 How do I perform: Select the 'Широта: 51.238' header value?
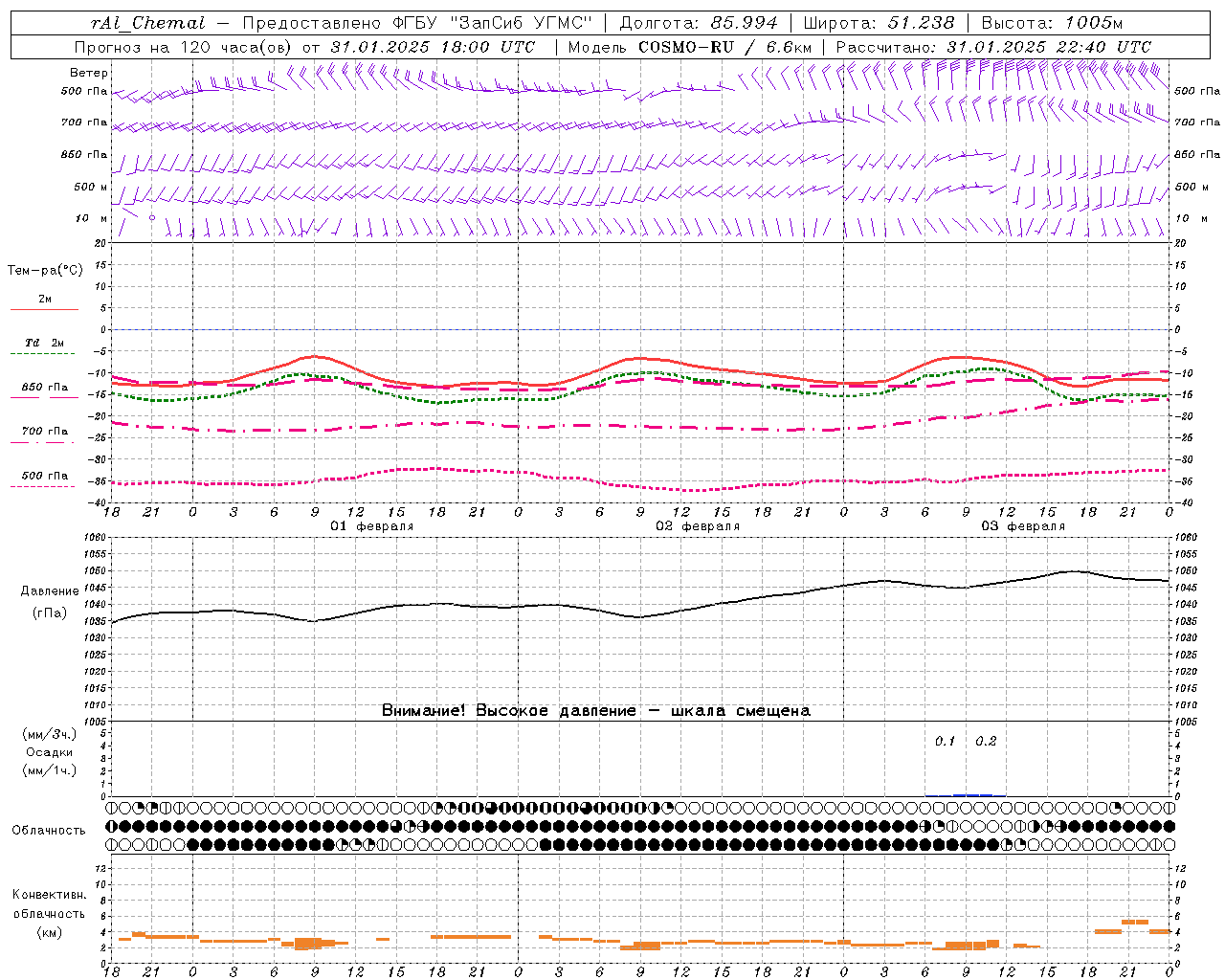pos(879,23)
